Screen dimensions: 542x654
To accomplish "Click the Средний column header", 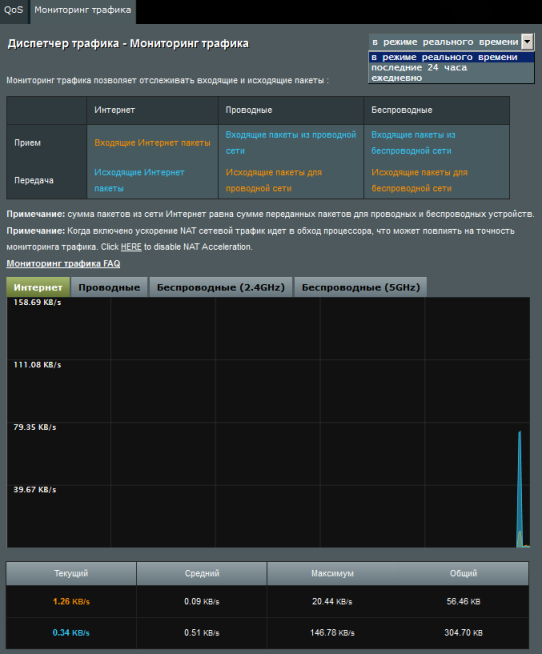I will 202,574.
